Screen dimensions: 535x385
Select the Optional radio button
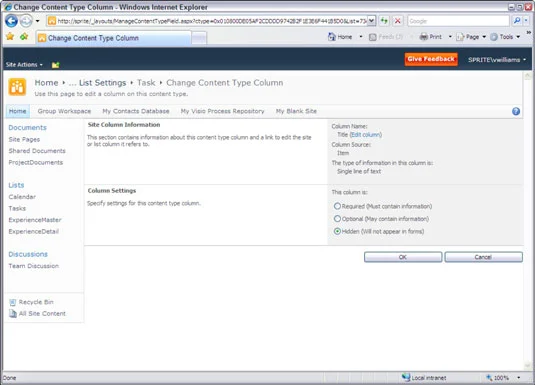pos(337,218)
